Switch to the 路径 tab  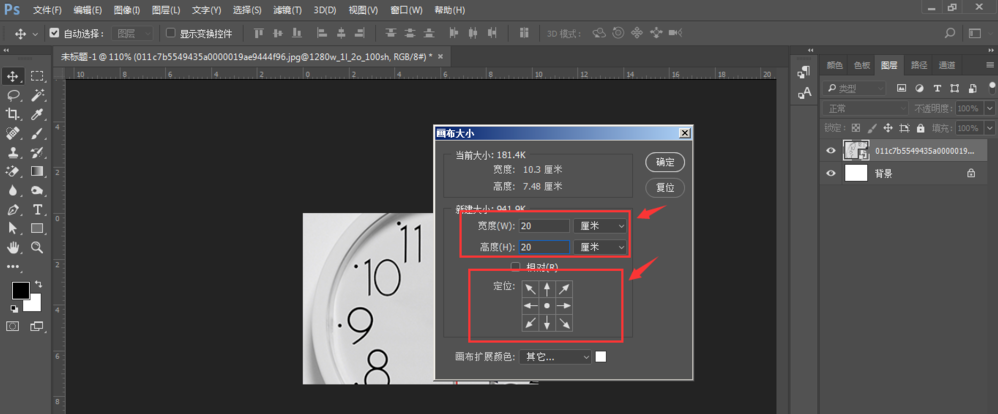[919, 65]
